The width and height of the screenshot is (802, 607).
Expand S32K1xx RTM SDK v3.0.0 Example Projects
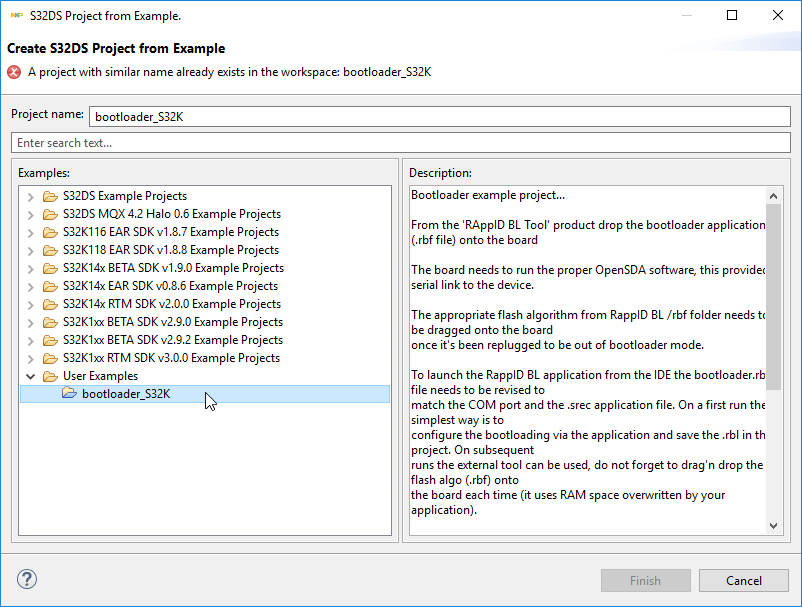point(31,358)
